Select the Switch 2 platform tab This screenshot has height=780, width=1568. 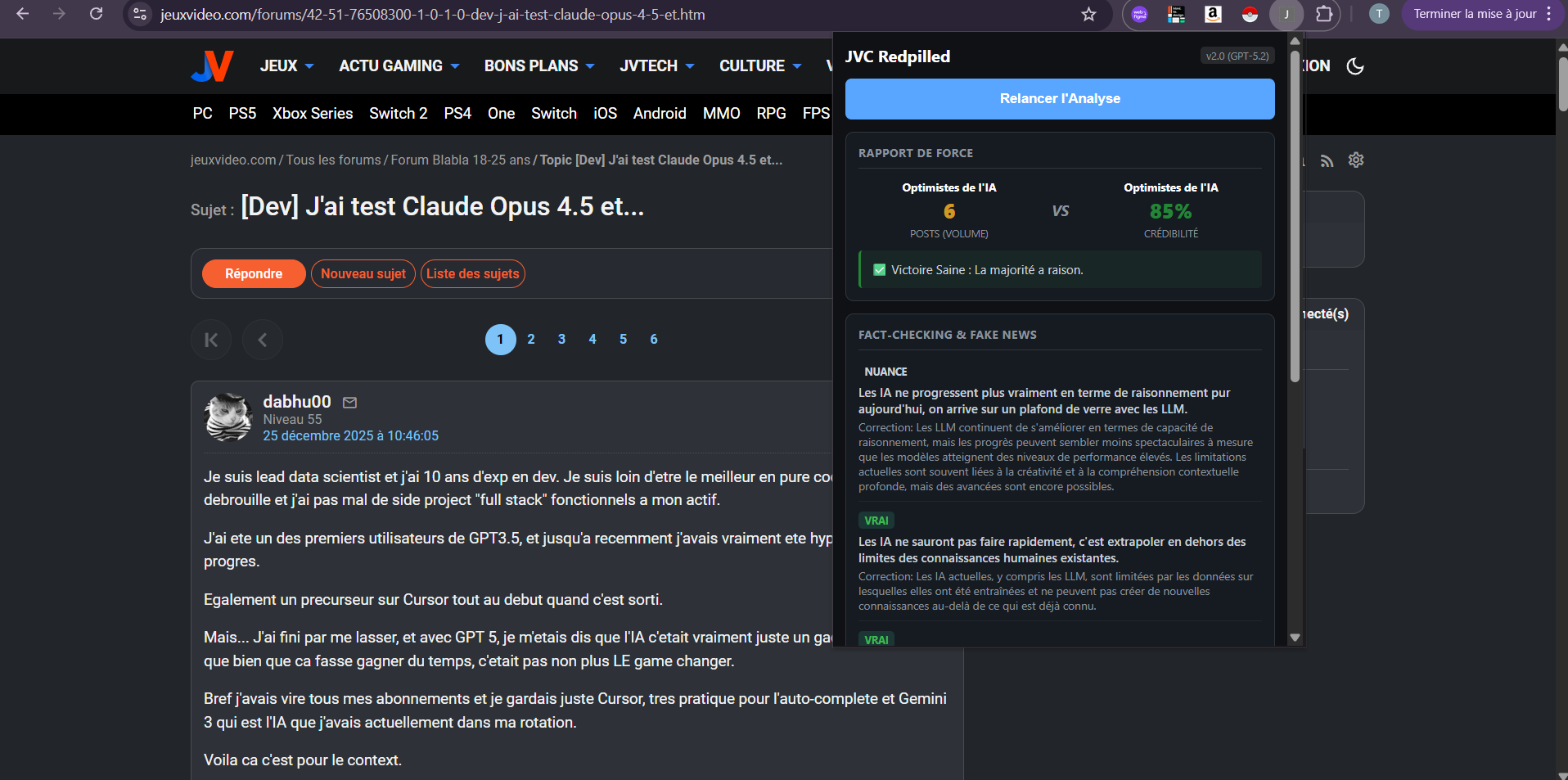tap(398, 114)
